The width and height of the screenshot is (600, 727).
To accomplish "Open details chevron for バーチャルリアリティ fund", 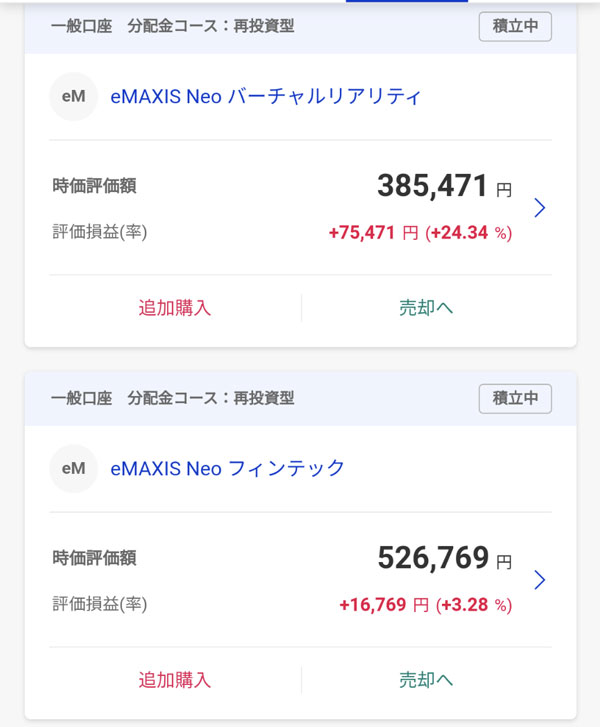I will click(540, 208).
